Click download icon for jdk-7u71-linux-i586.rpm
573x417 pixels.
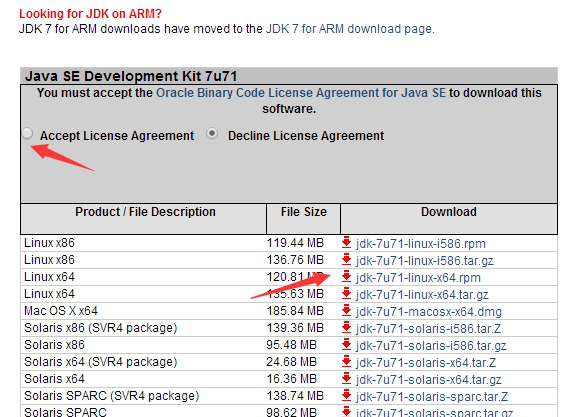[346, 243]
